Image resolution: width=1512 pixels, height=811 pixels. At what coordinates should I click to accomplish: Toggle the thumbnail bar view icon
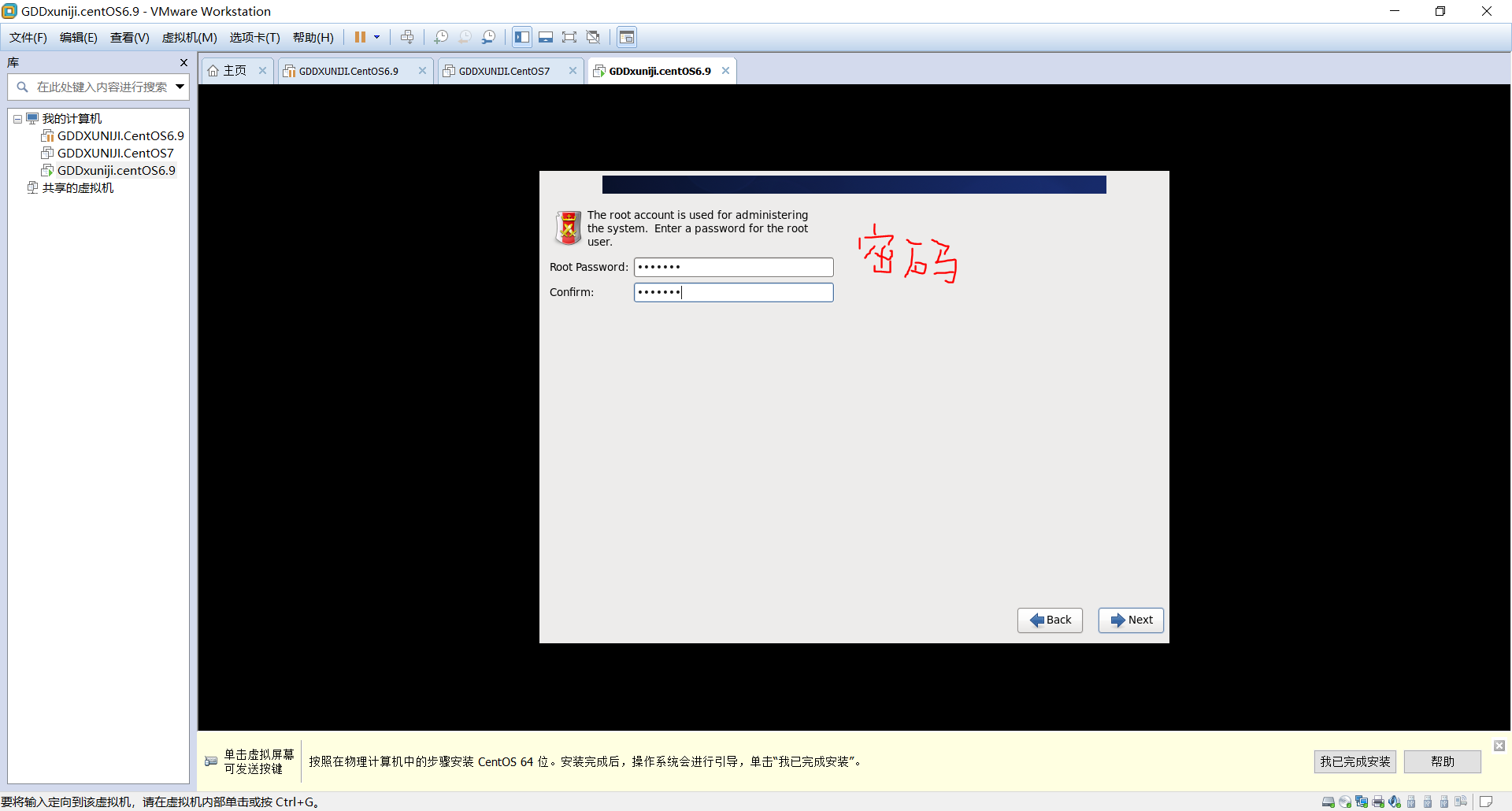[x=546, y=37]
